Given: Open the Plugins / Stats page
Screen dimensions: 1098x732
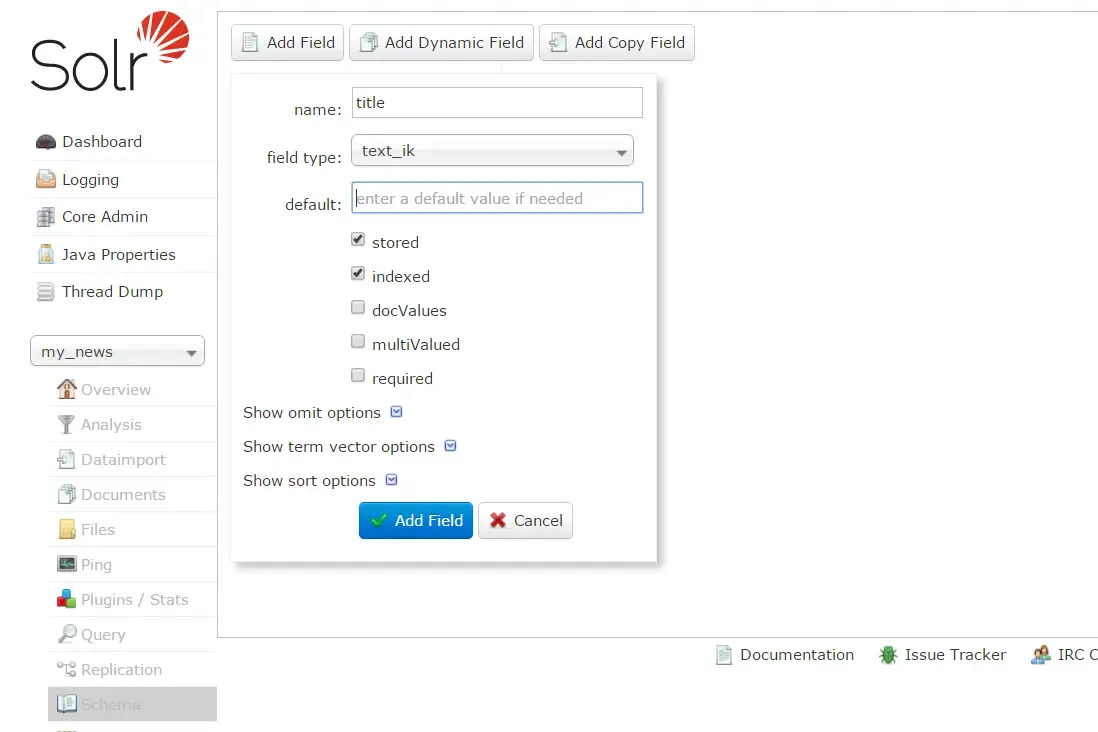Looking at the screenshot, I should pos(134,600).
